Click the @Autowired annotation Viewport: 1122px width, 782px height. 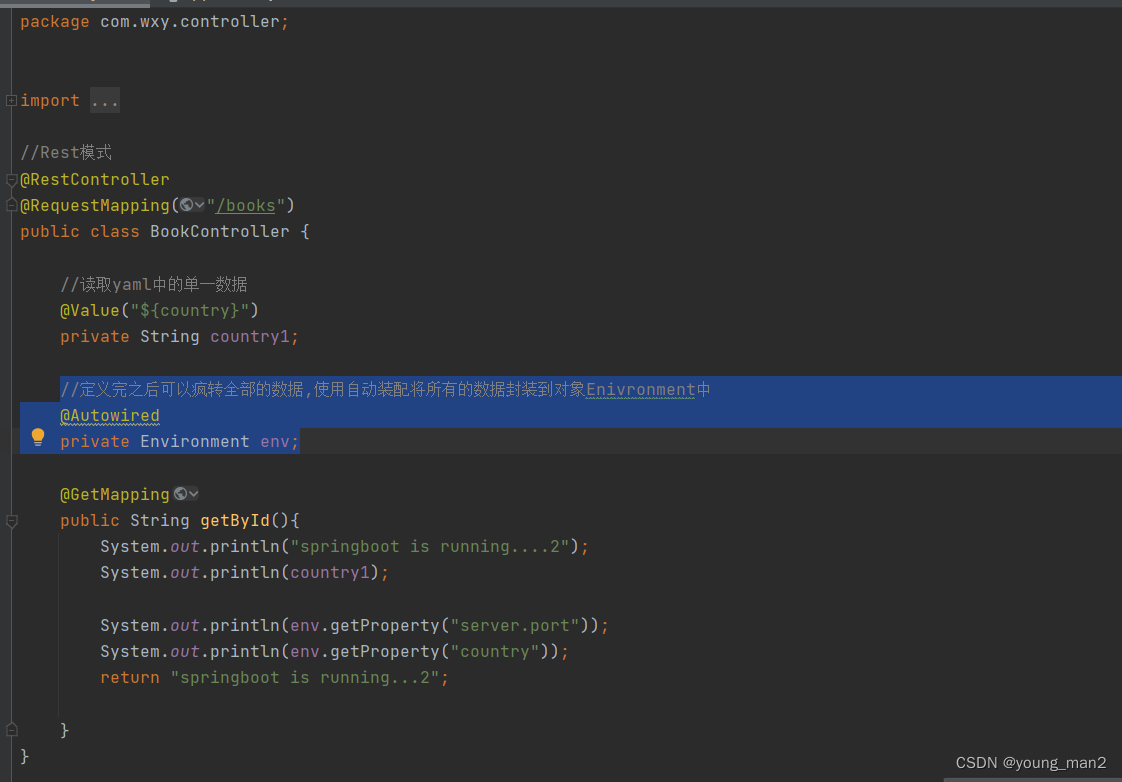click(110, 416)
